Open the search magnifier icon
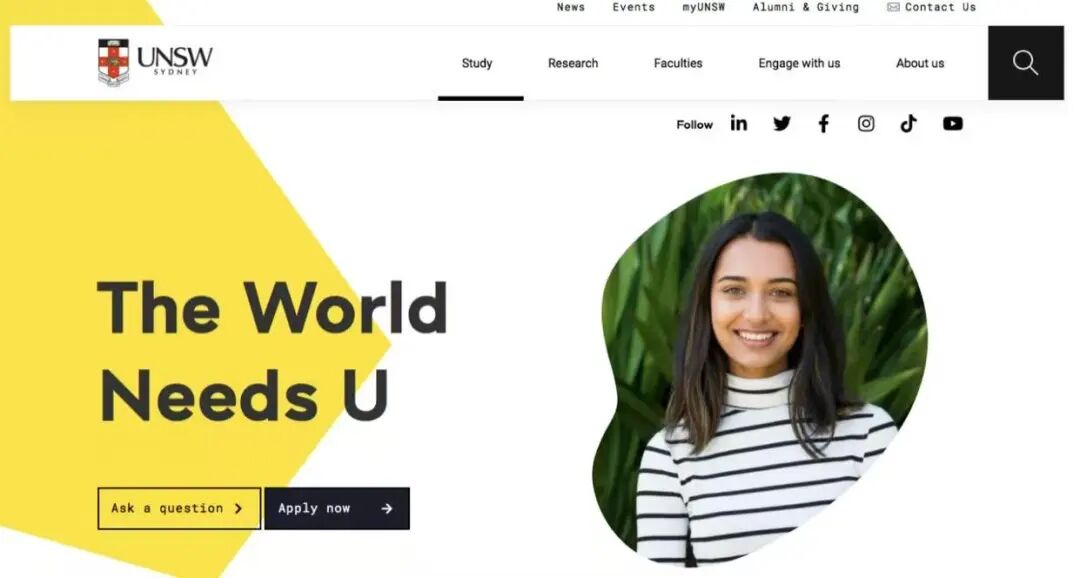Image resolution: width=1080 pixels, height=578 pixels. (1025, 63)
